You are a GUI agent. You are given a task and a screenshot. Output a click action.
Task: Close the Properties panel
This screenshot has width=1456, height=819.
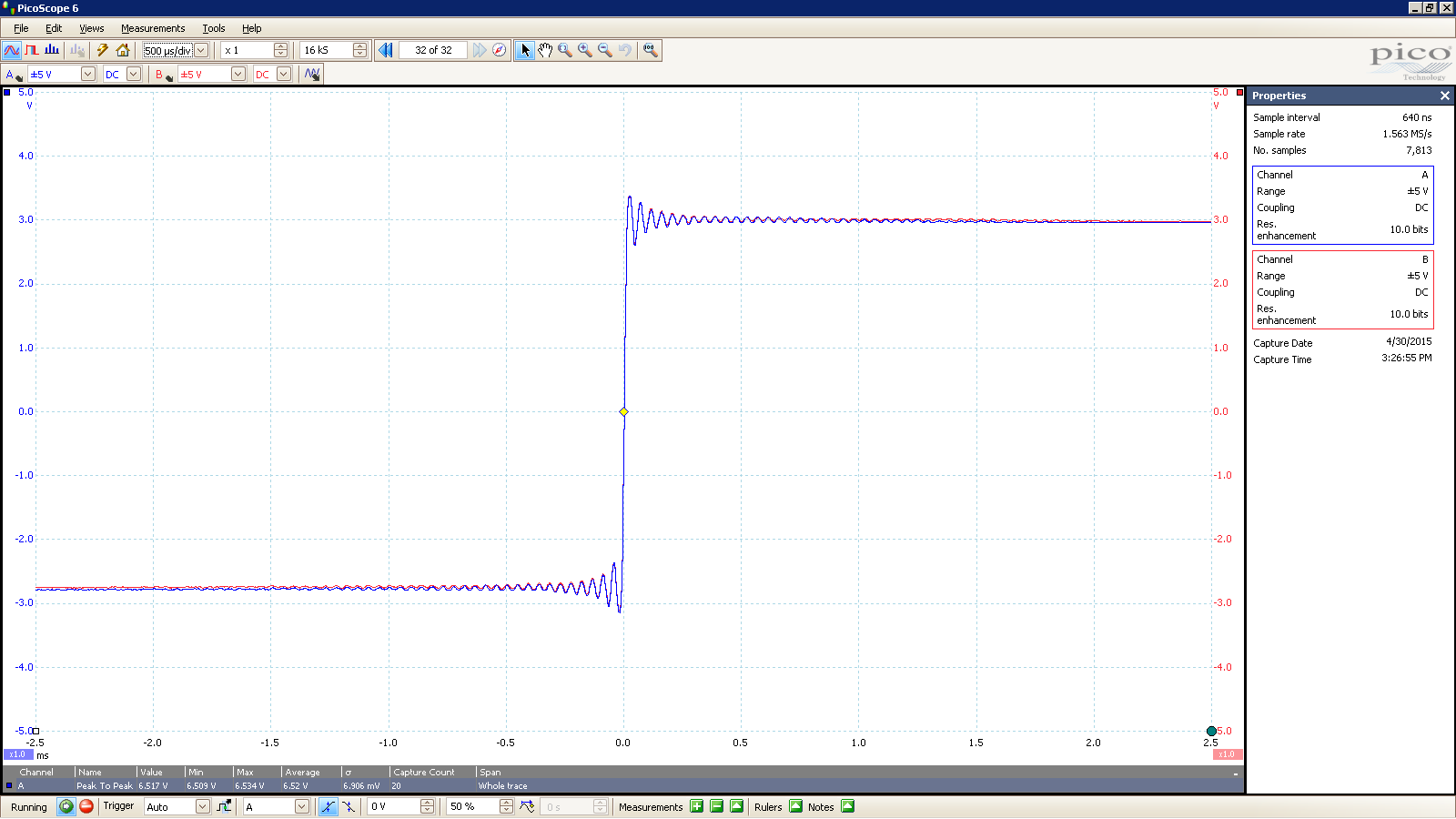pos(1444,96)
